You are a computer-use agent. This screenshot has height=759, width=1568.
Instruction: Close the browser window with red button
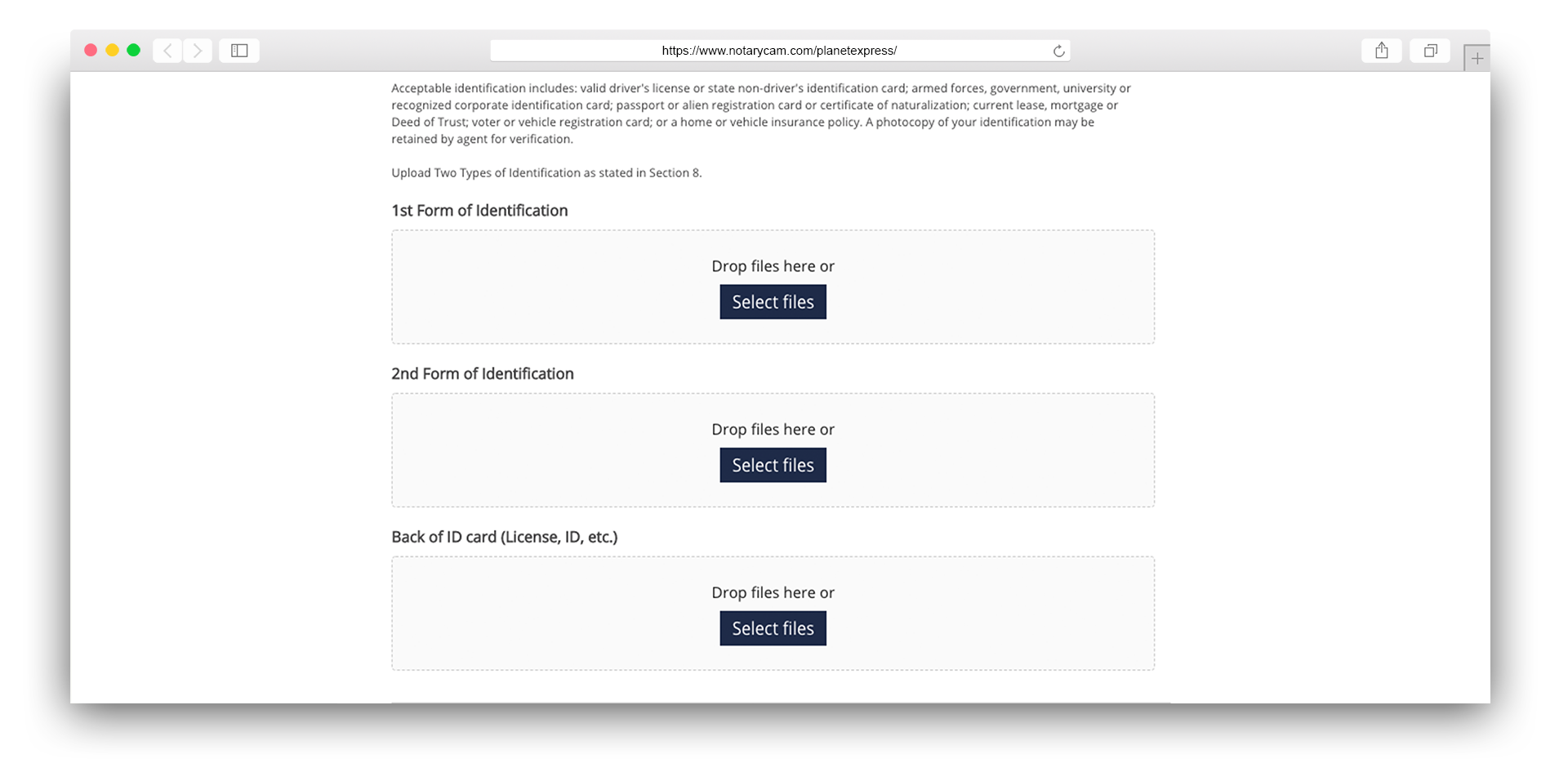(x=91, y=51)
